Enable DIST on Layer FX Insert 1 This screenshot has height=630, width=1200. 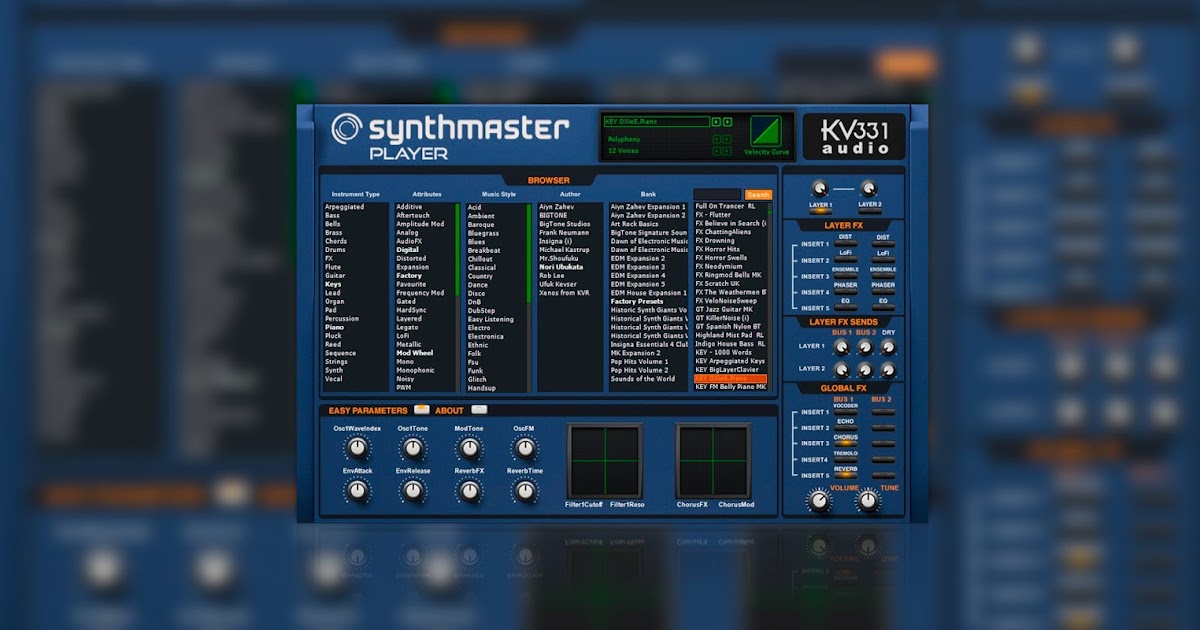[846, 243]
